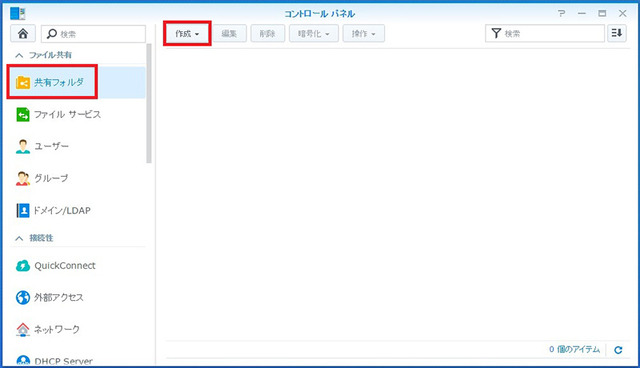The height and width of the screenshot is (368, 640).
Task: Open the ネットワーク house icon
Action: coord(23,329)
